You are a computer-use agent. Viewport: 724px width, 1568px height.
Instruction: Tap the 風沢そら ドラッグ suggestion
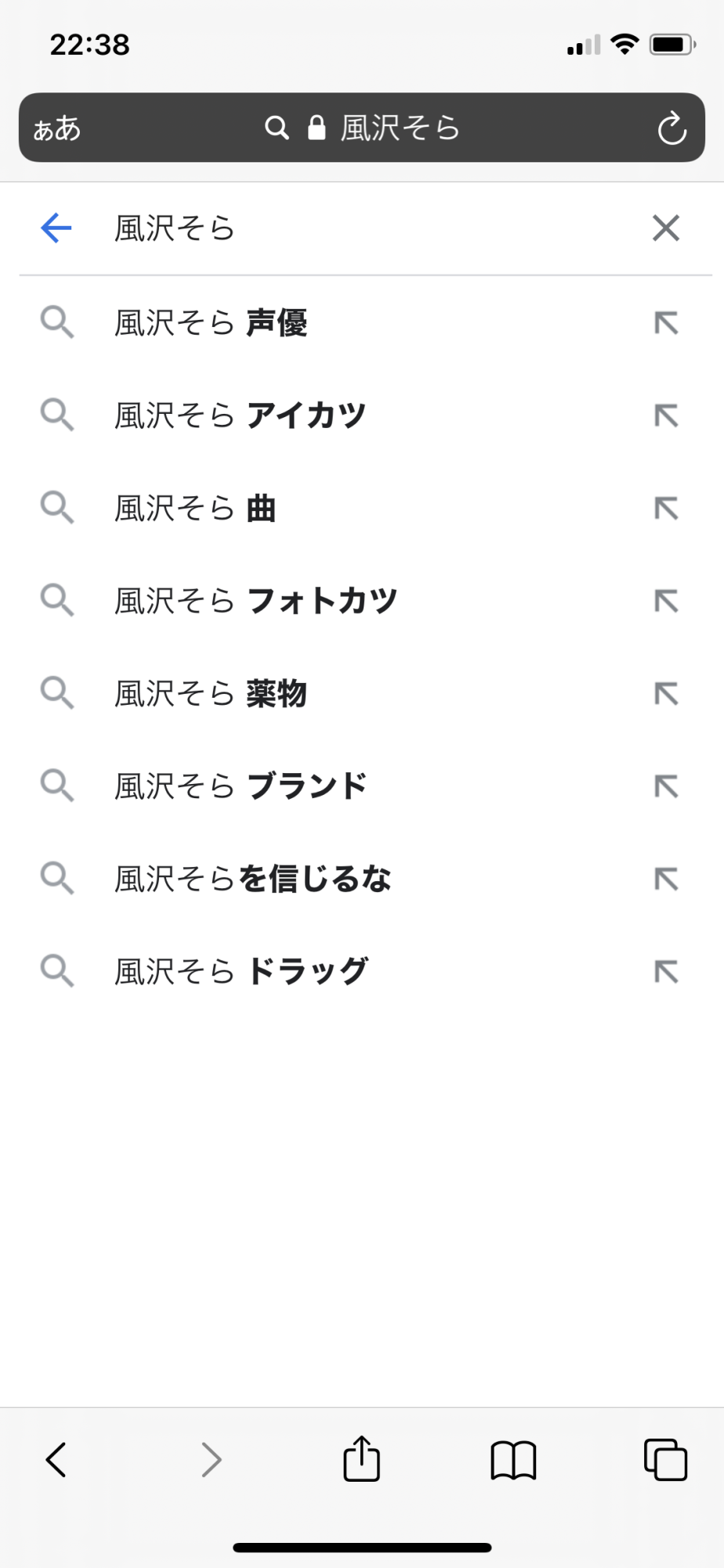pyautogui.click(x=241, y=971)
